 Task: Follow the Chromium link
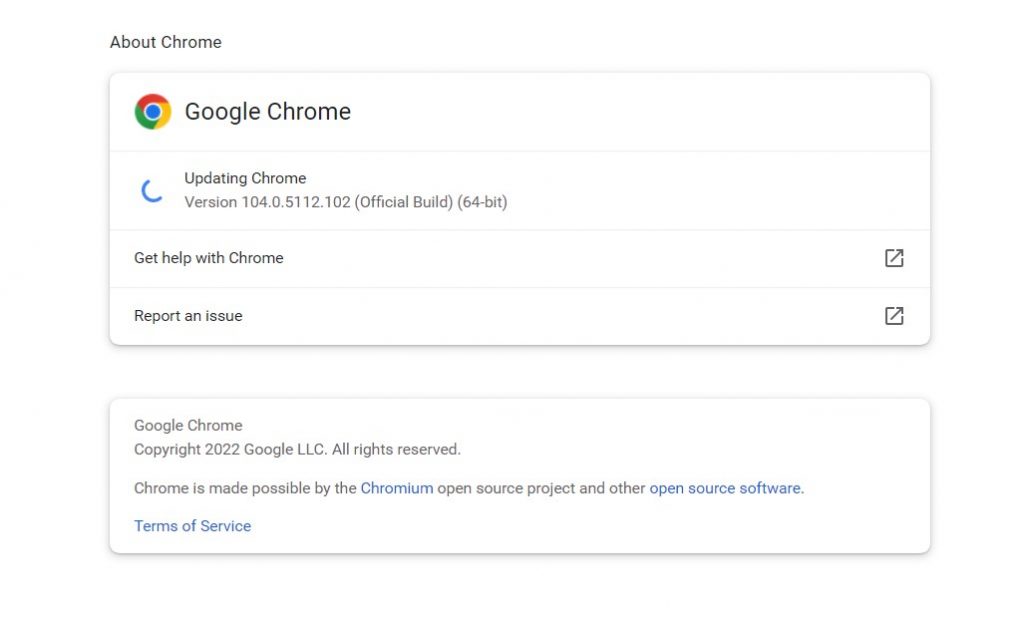(396, 488)
